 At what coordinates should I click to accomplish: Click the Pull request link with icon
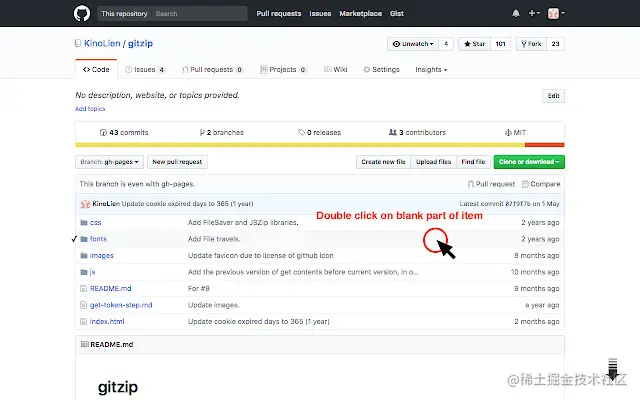[491, 184]
